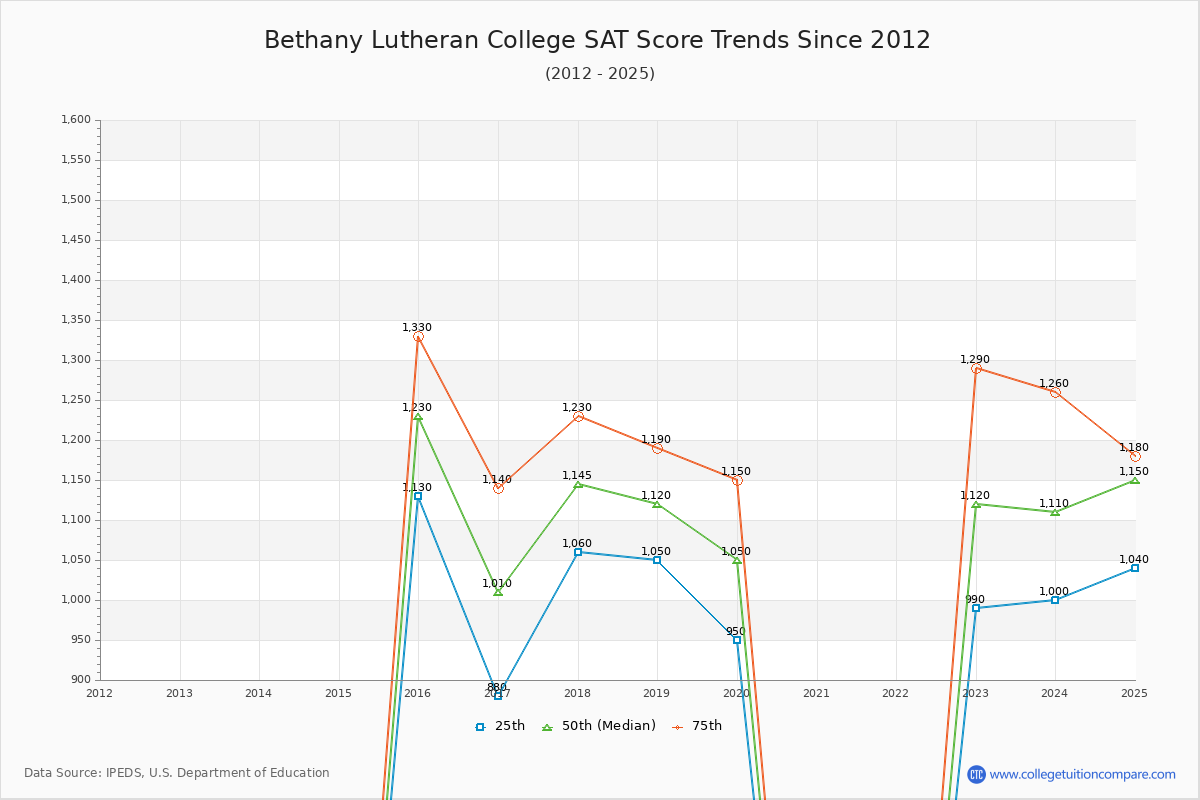Select the 2016 75th percentile point 1,330

418,337
